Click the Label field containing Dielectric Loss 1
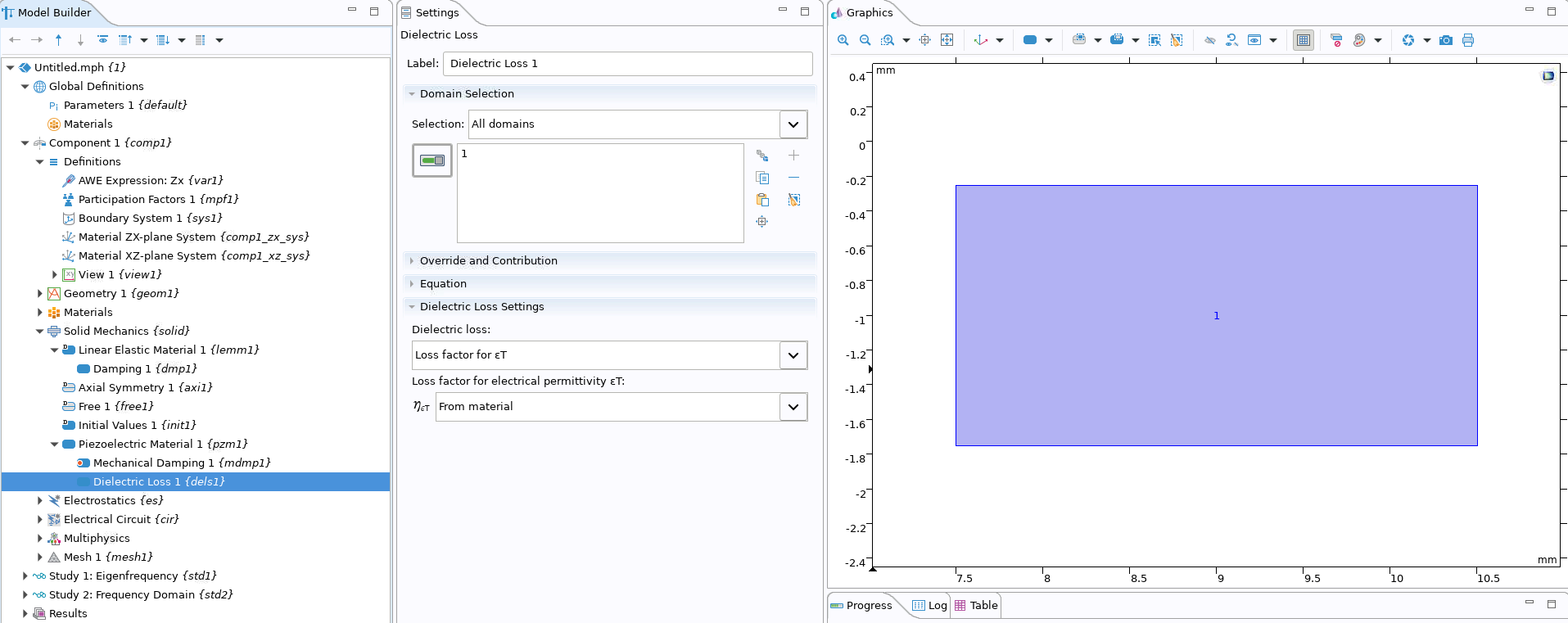1568x623 pixels. click(x=627, y=64)
